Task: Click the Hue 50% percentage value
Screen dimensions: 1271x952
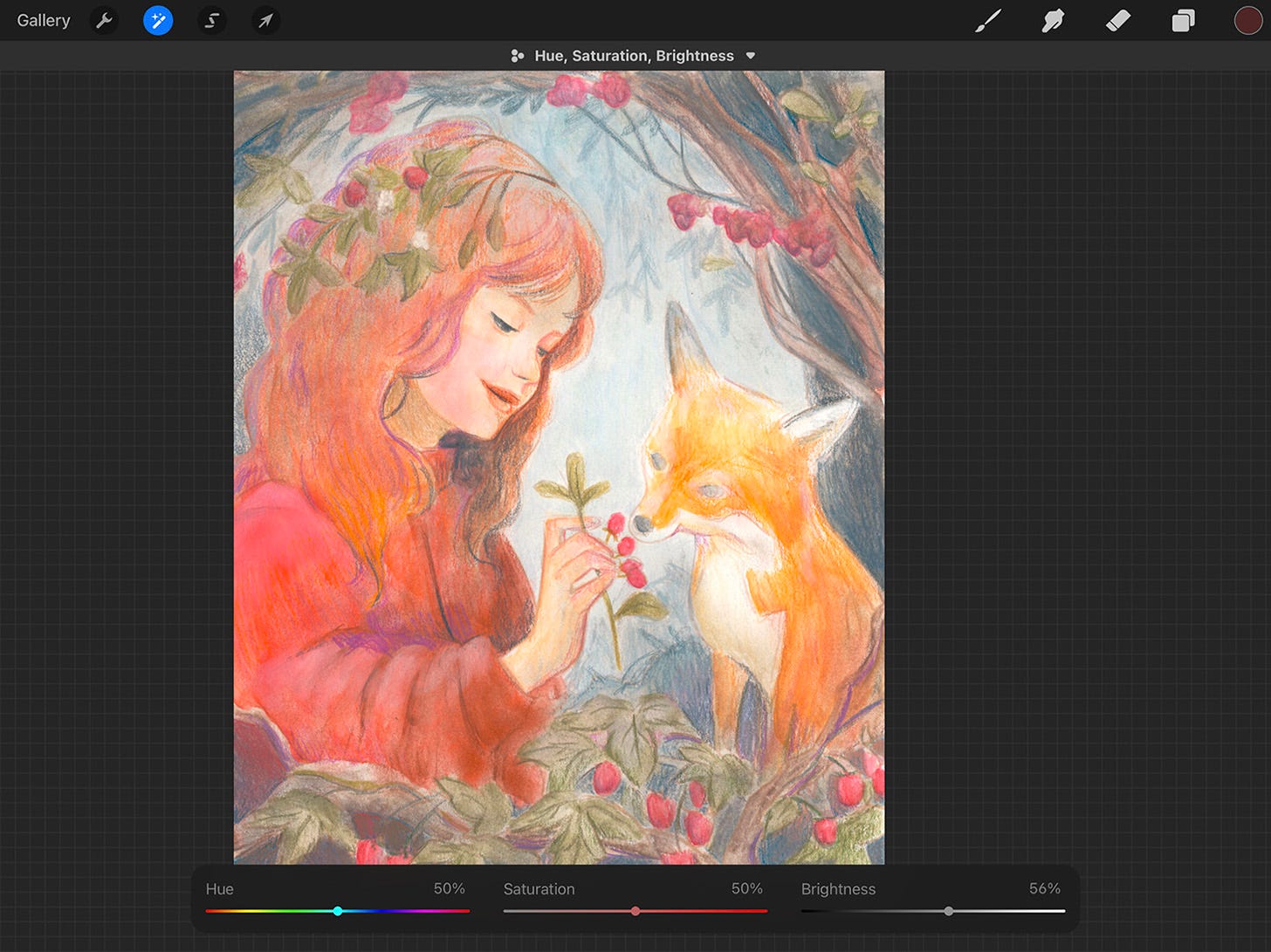Action: pyautogui.click(x=449, y=888)
